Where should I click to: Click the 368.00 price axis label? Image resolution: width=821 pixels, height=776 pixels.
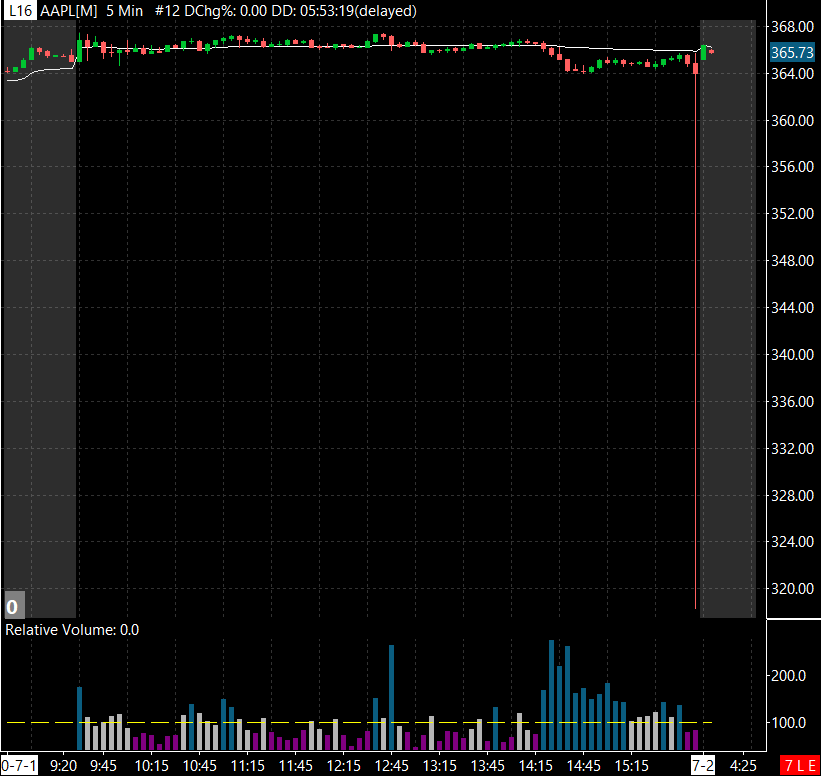tap(792, 27)
